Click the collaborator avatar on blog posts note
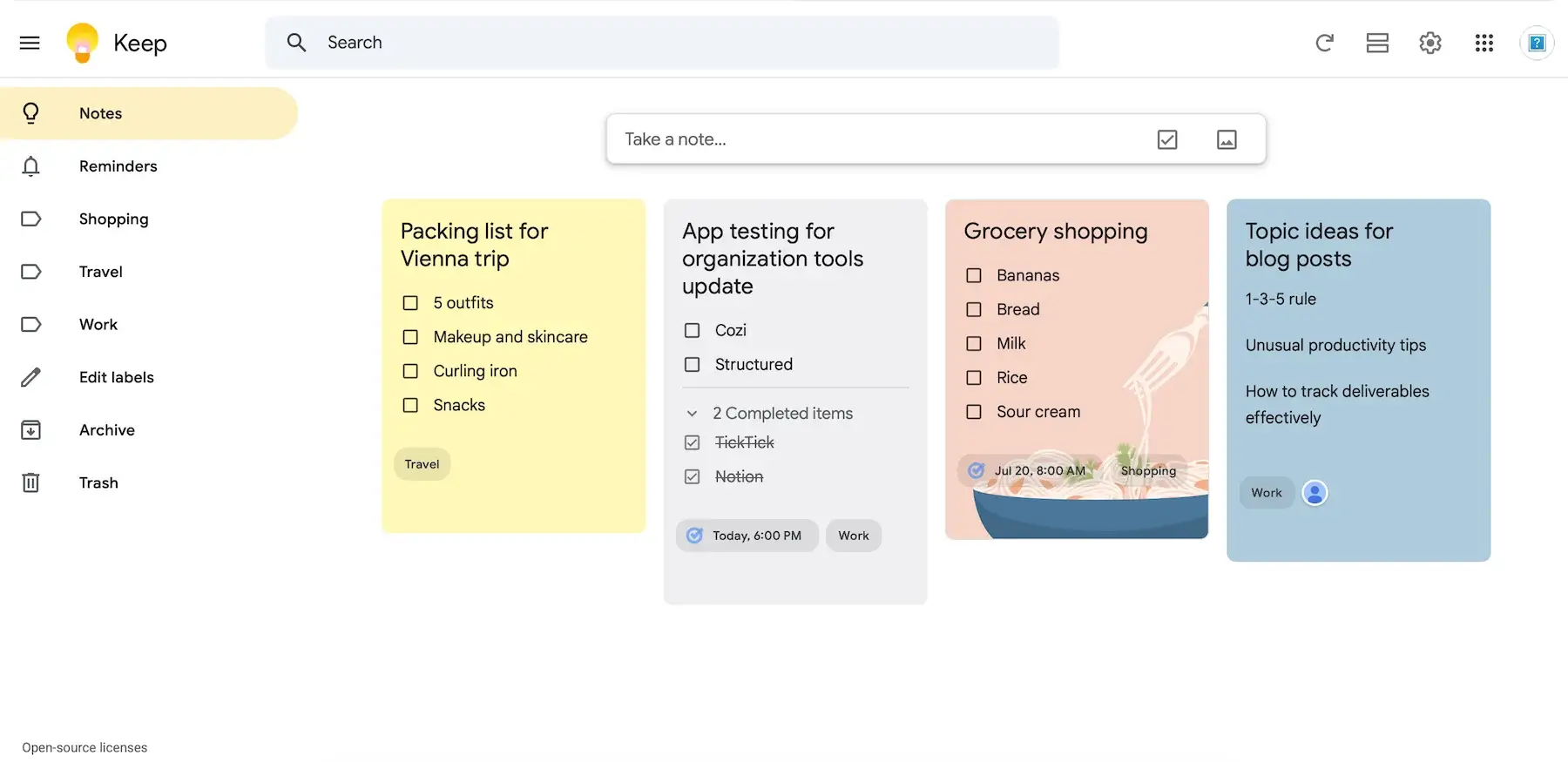 pos(1315,493)
